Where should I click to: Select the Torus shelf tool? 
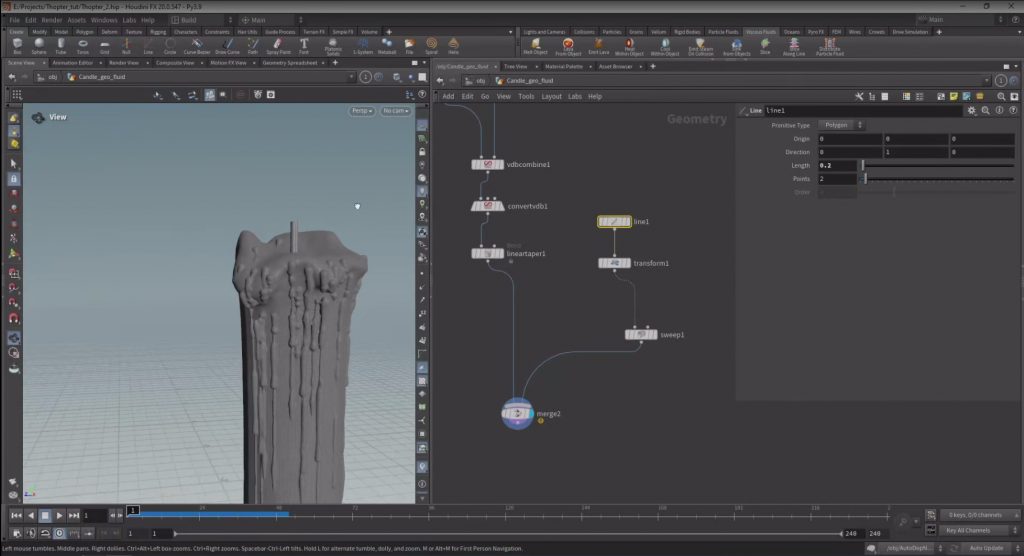(82, 46)
